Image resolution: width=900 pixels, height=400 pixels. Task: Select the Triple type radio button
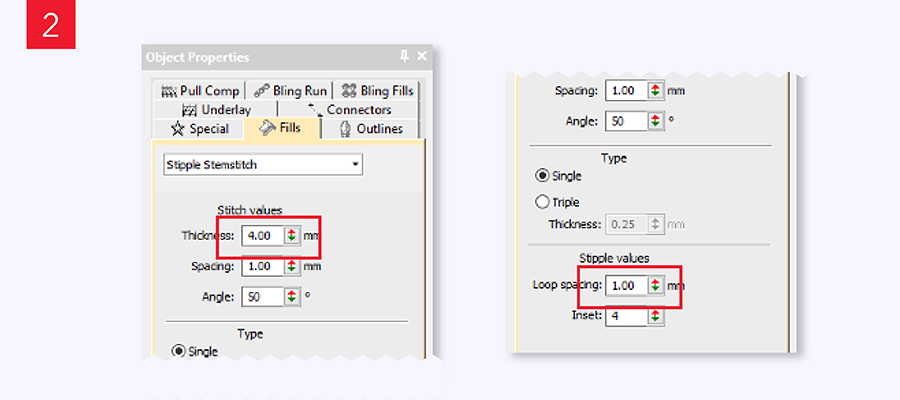coord(543,202)
